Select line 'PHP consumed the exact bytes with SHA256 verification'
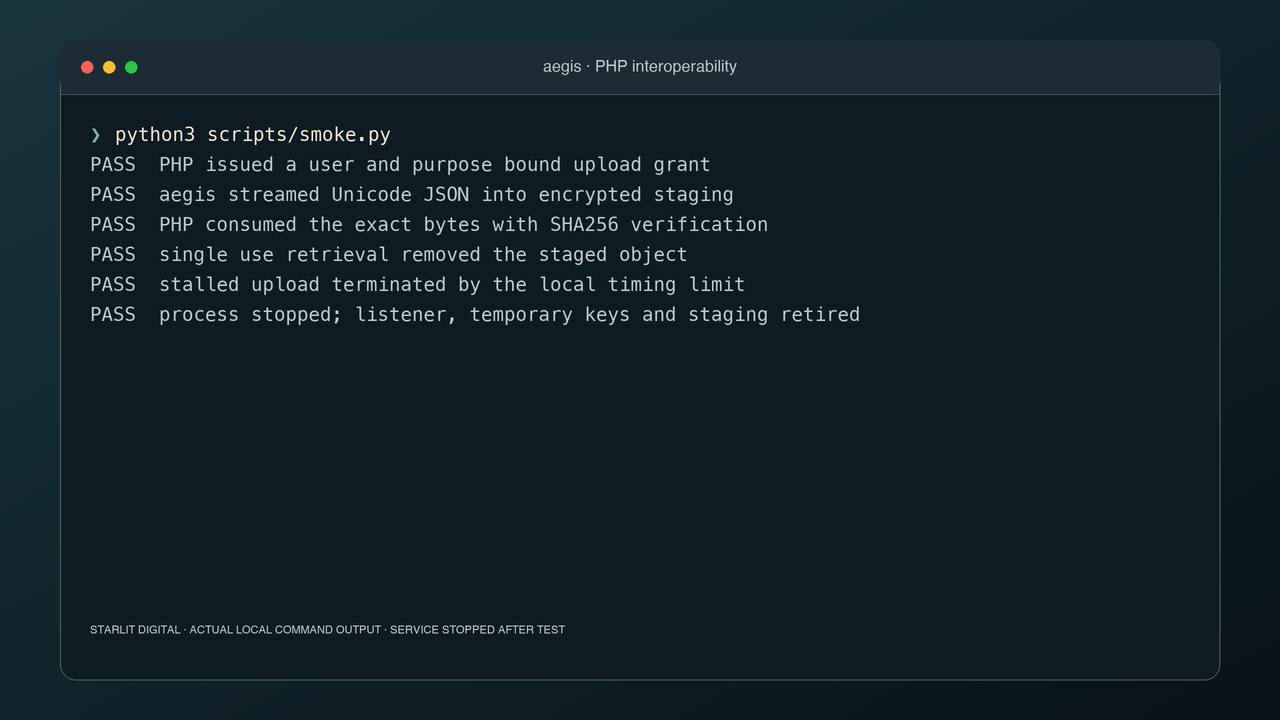This screenshot has height=720, width=1280. 464,225
